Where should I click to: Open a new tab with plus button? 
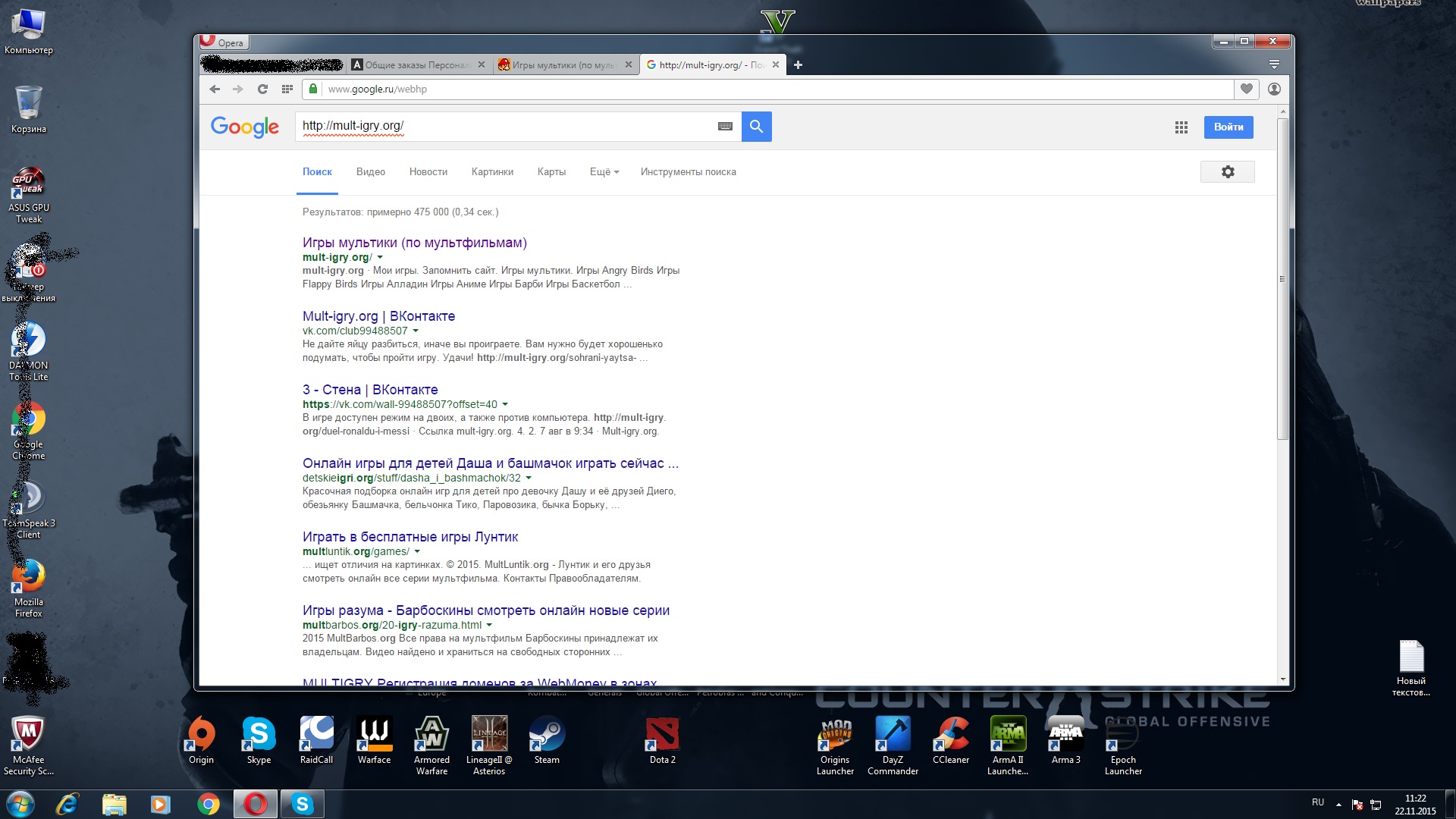(x=798, y=65)
